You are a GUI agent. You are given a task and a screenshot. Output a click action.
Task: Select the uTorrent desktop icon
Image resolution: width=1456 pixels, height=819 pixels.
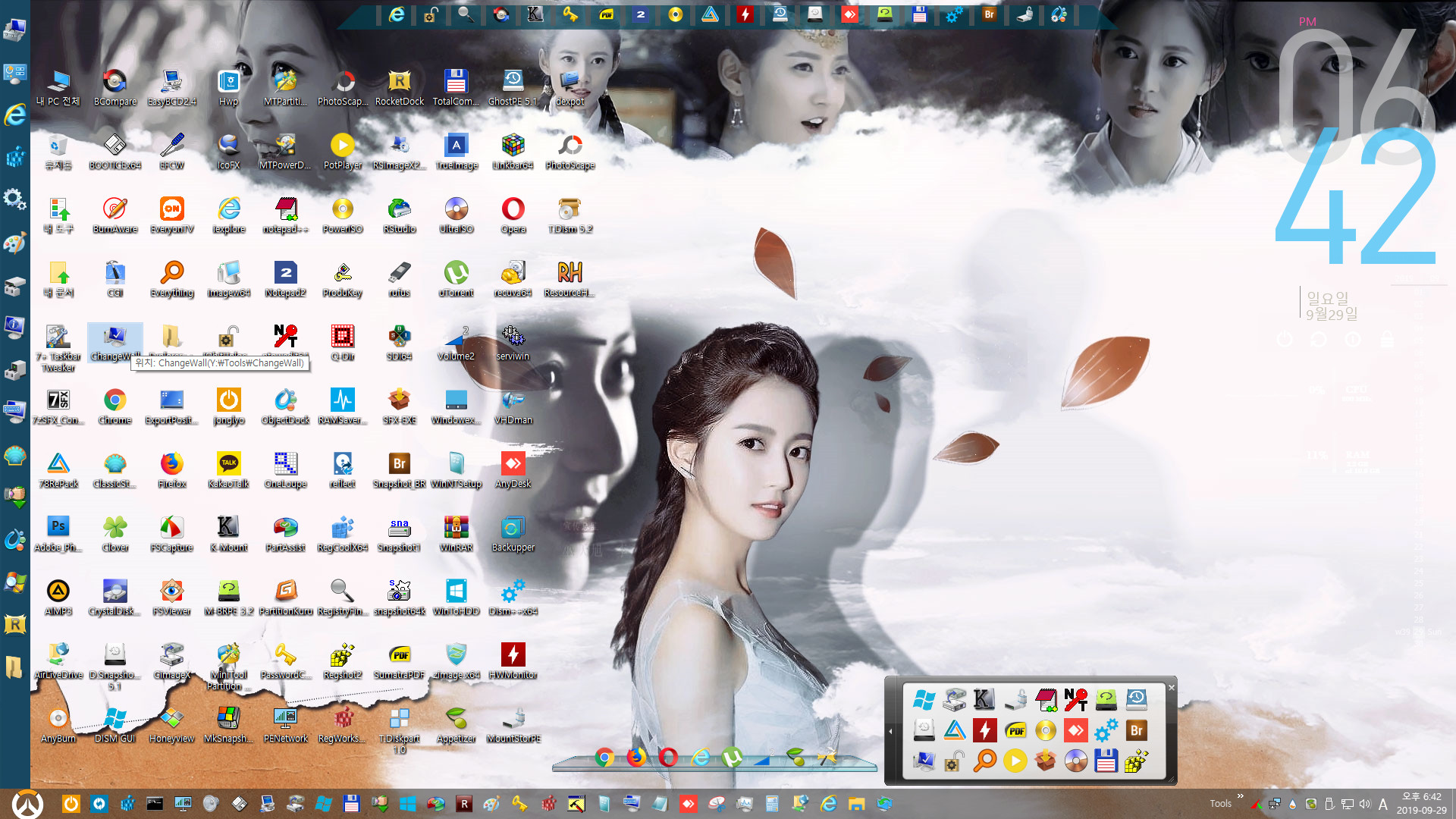tap(456, 278)
